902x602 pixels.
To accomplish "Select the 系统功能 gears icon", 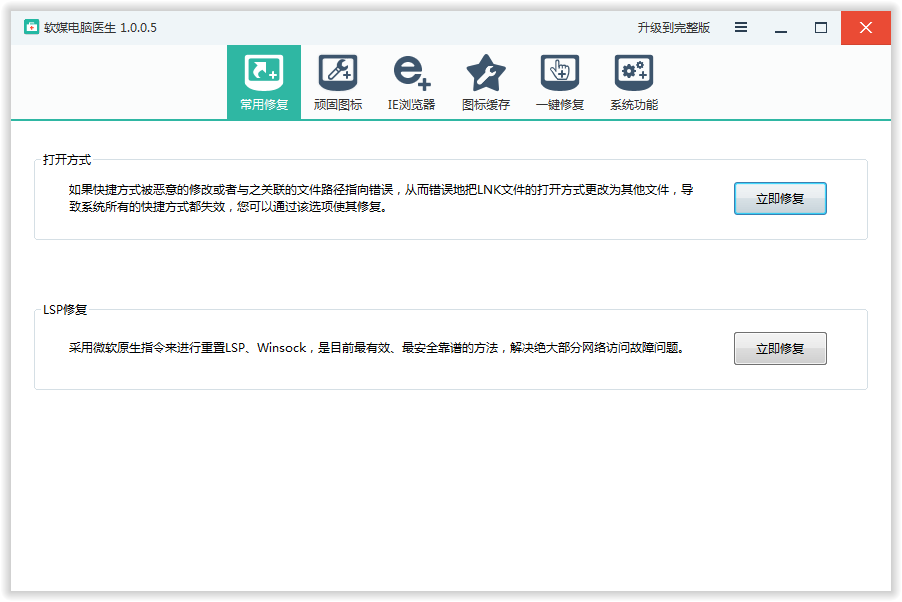I will click(634, 73).
